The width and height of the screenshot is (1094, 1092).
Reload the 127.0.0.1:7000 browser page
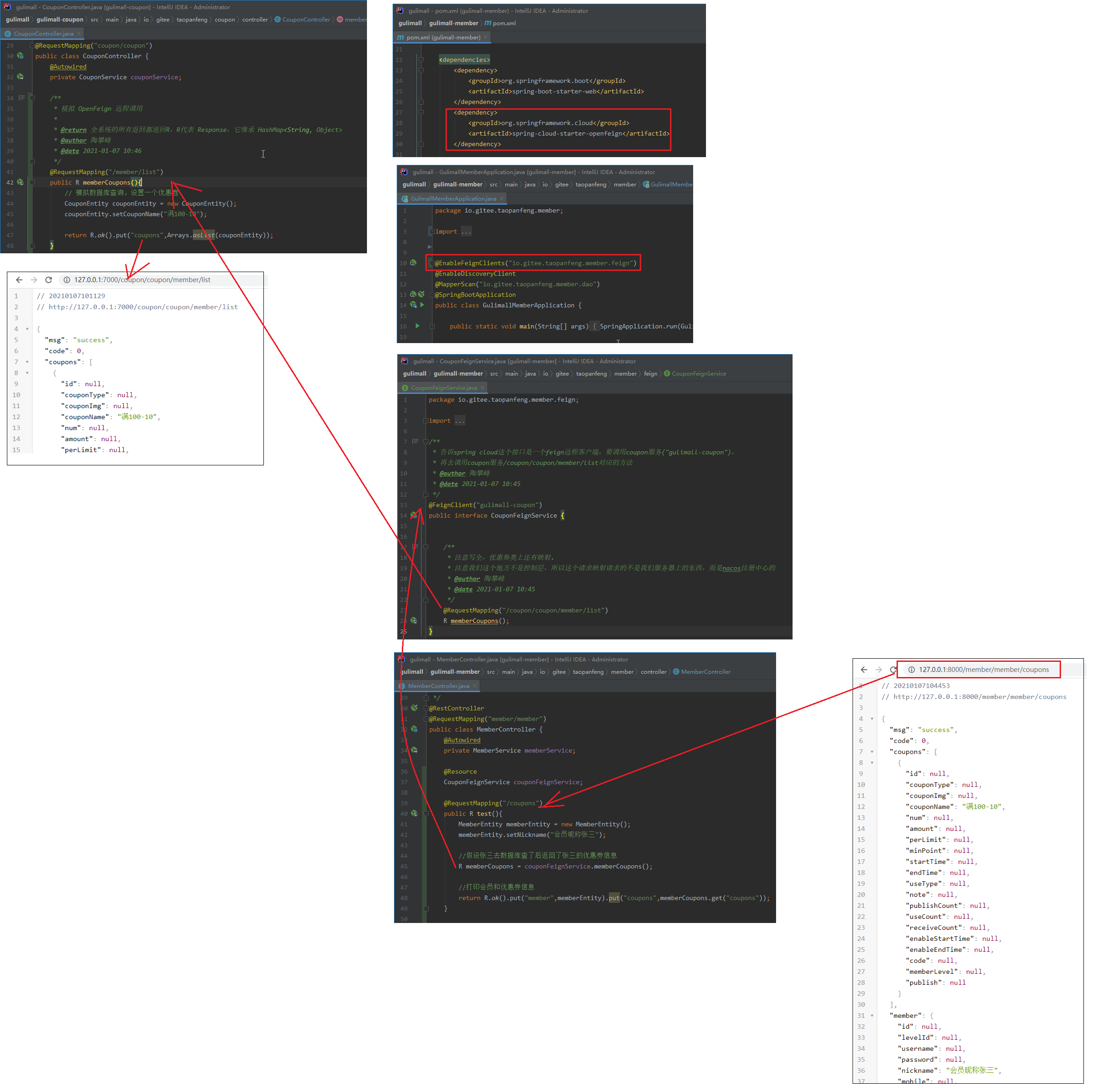(49, 281)
